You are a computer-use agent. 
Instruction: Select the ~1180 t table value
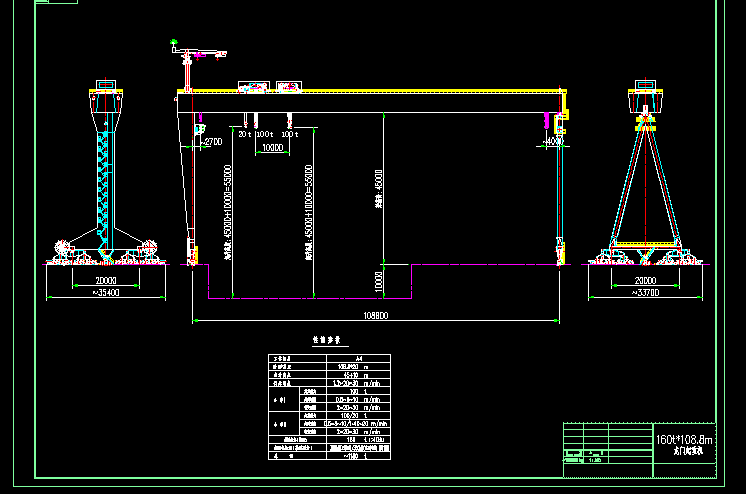[354, 456]
